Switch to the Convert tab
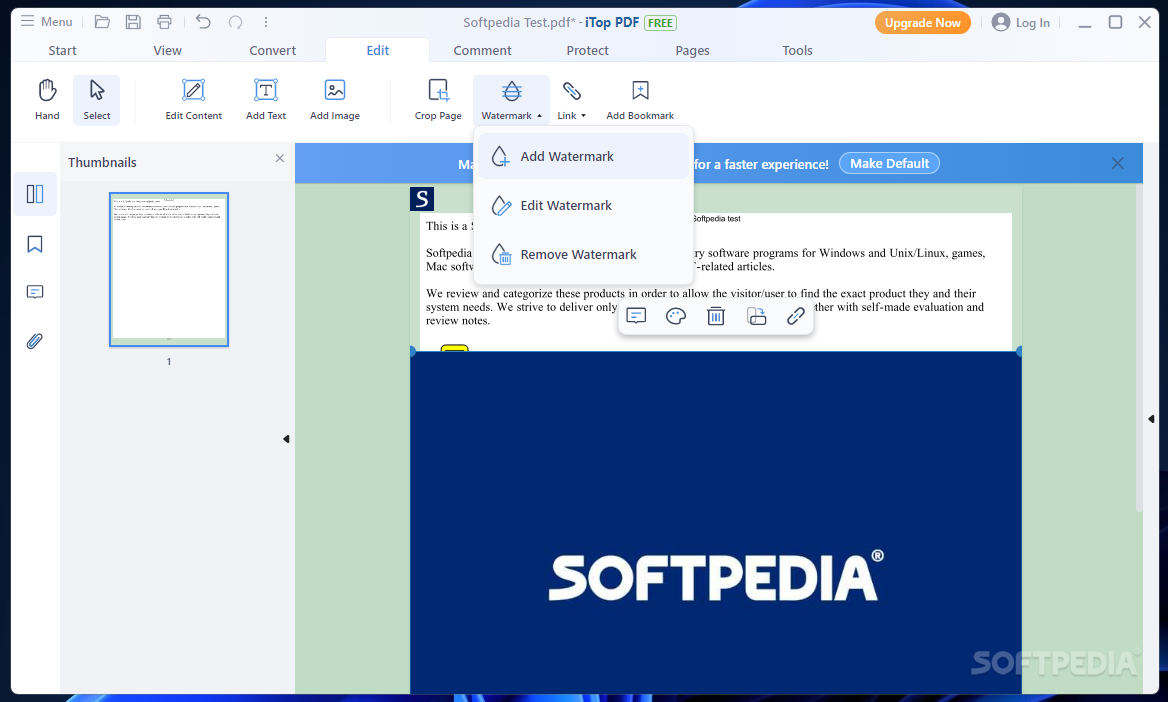1168x702 pixels. 273,50
